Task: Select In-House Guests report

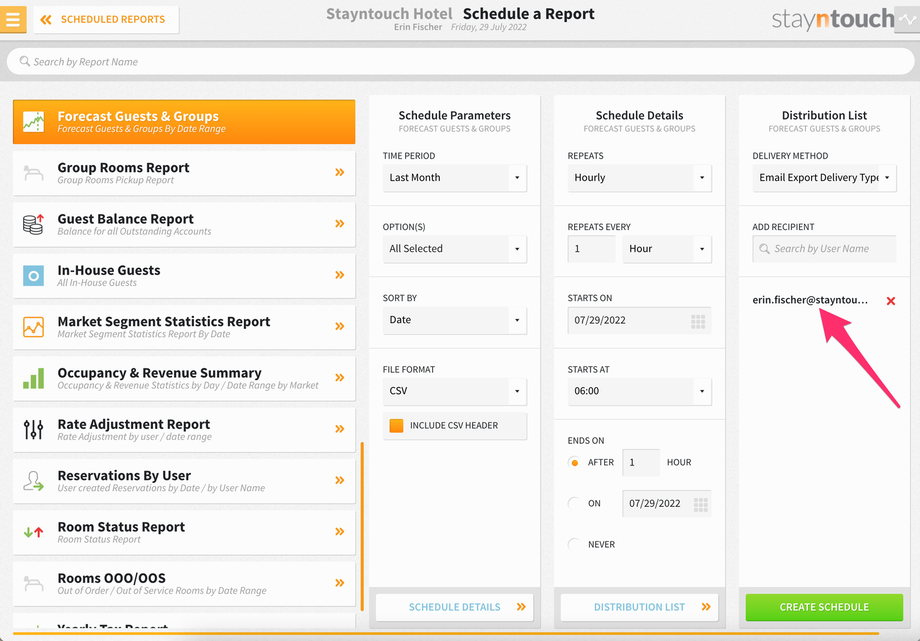Action: pyautogui.click(x=184, y=275)
